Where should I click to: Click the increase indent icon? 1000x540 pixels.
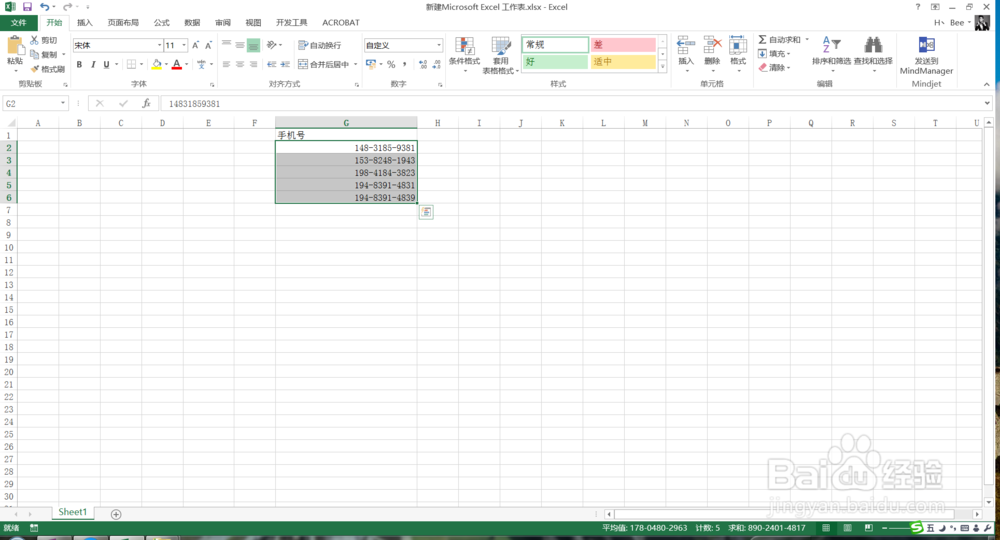pyautogui.click(x=285, y=64)
